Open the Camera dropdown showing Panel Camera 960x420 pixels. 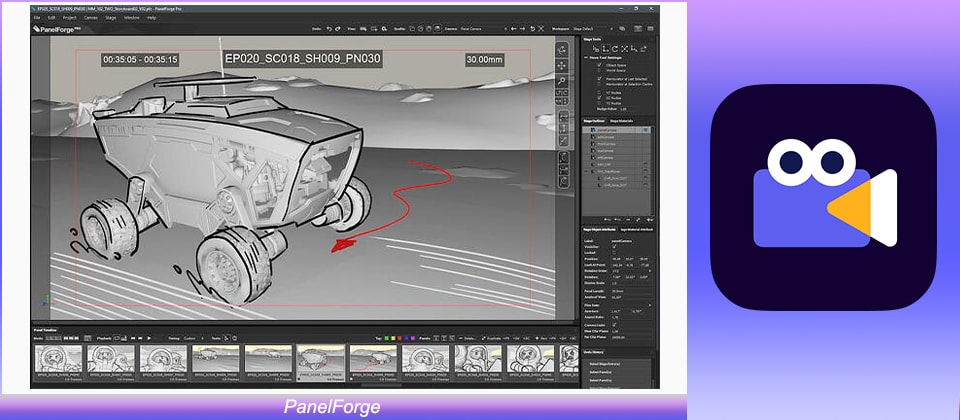484,29
